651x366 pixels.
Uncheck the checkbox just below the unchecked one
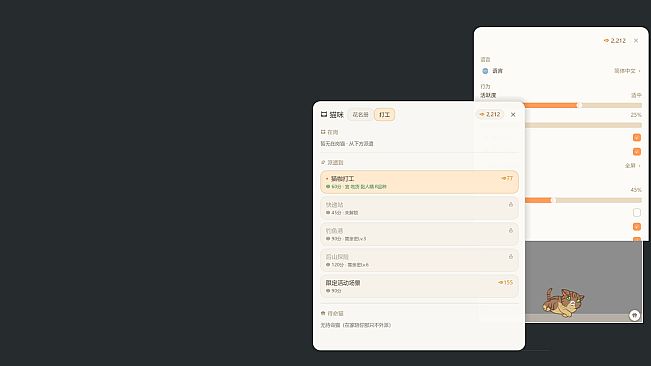click(x=636, y=227)
